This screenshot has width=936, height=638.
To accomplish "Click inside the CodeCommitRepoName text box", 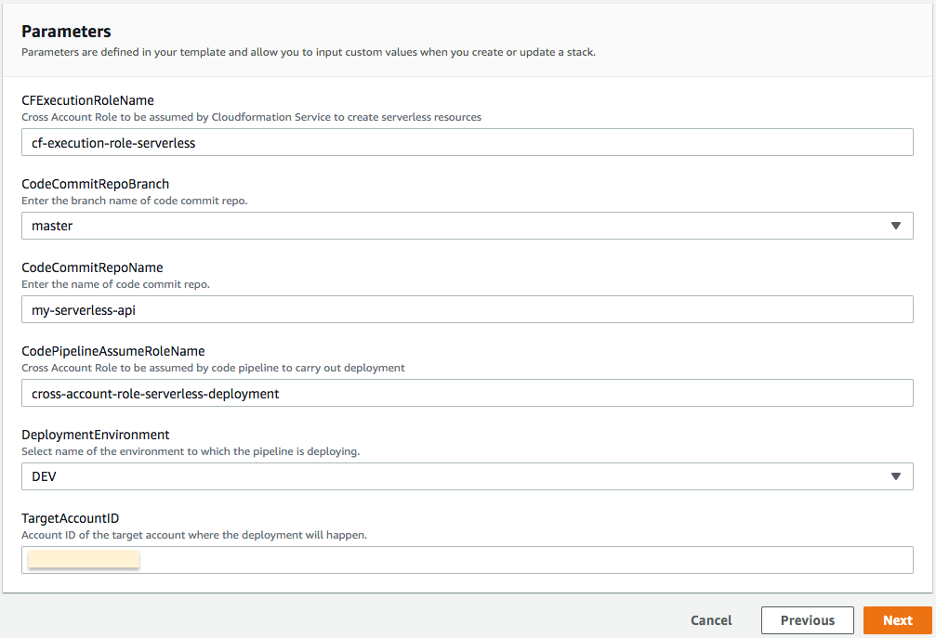I will click(467, 309).
